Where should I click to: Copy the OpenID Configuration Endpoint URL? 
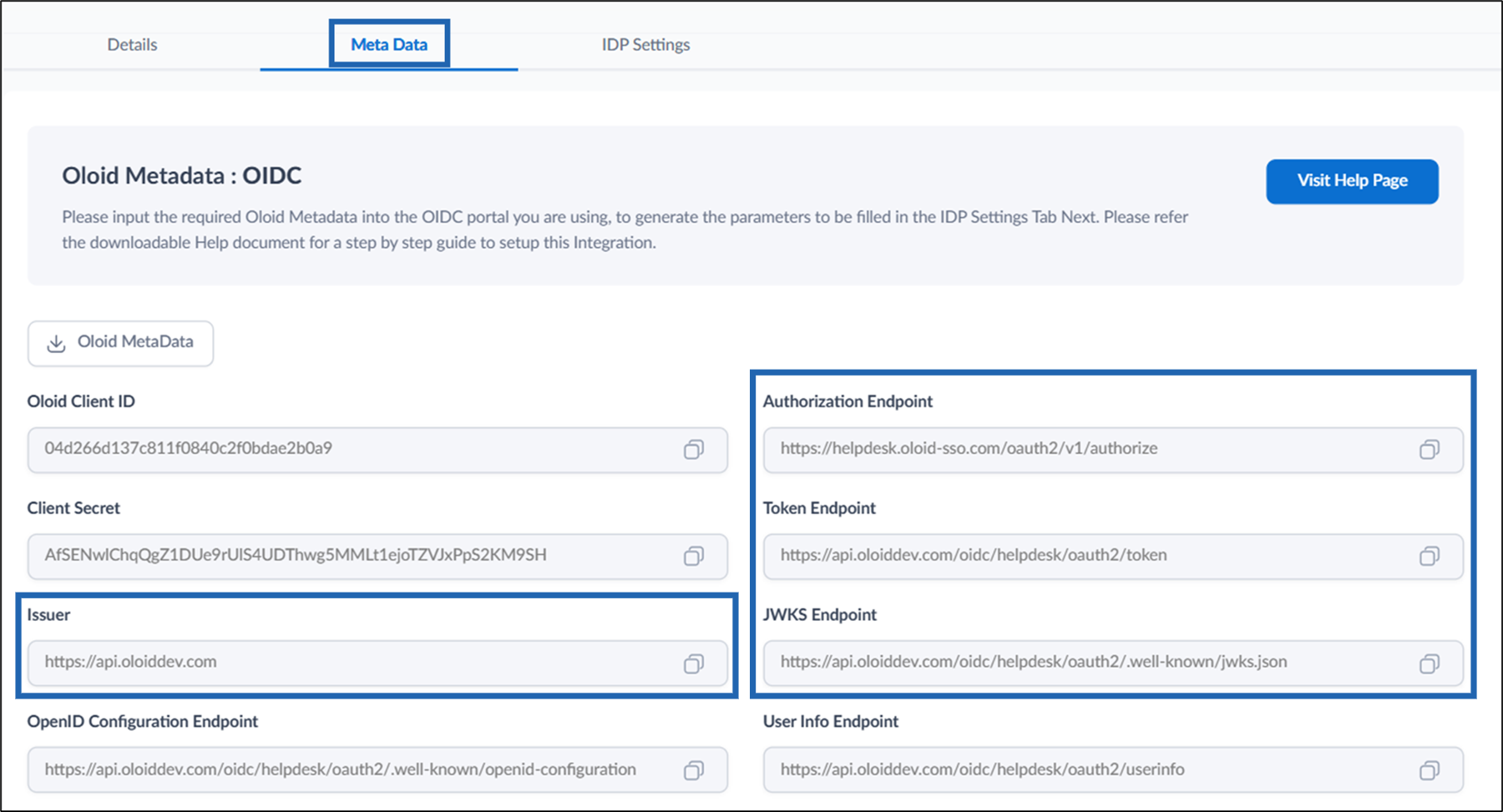693,770
